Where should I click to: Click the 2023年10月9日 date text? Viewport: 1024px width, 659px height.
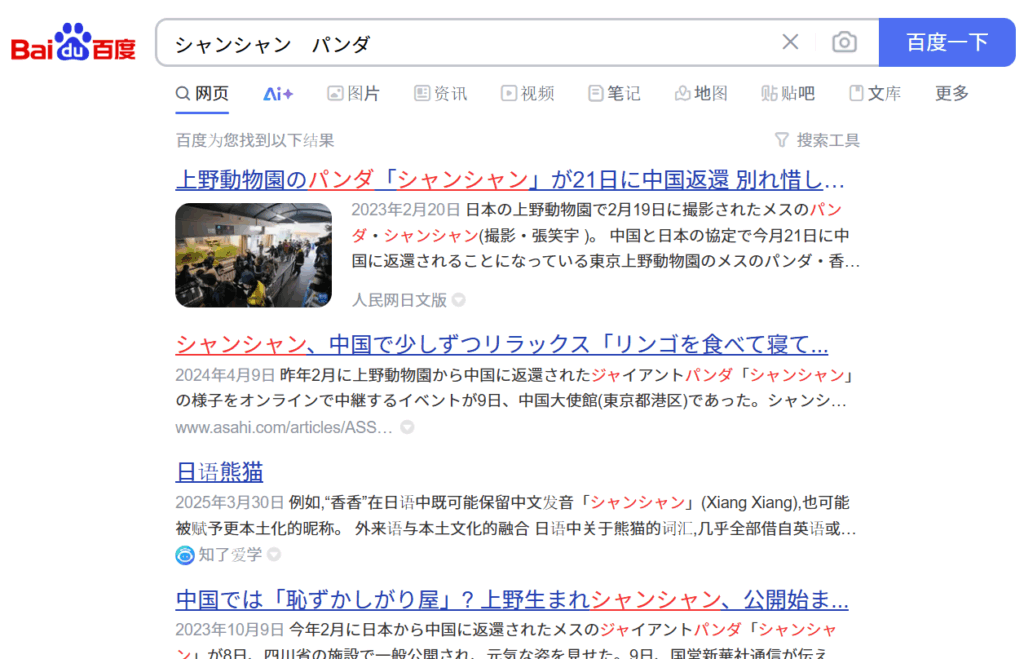click(230, 630)
